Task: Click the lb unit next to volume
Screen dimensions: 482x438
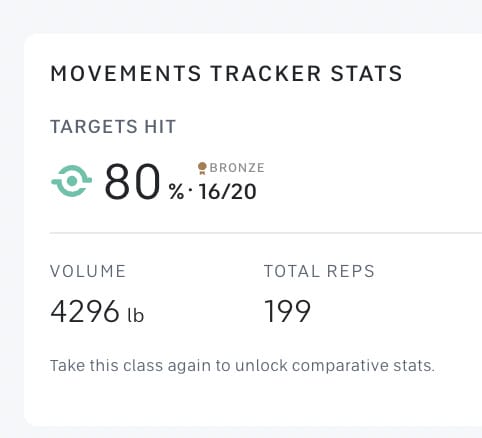Action: click(136, 314)
